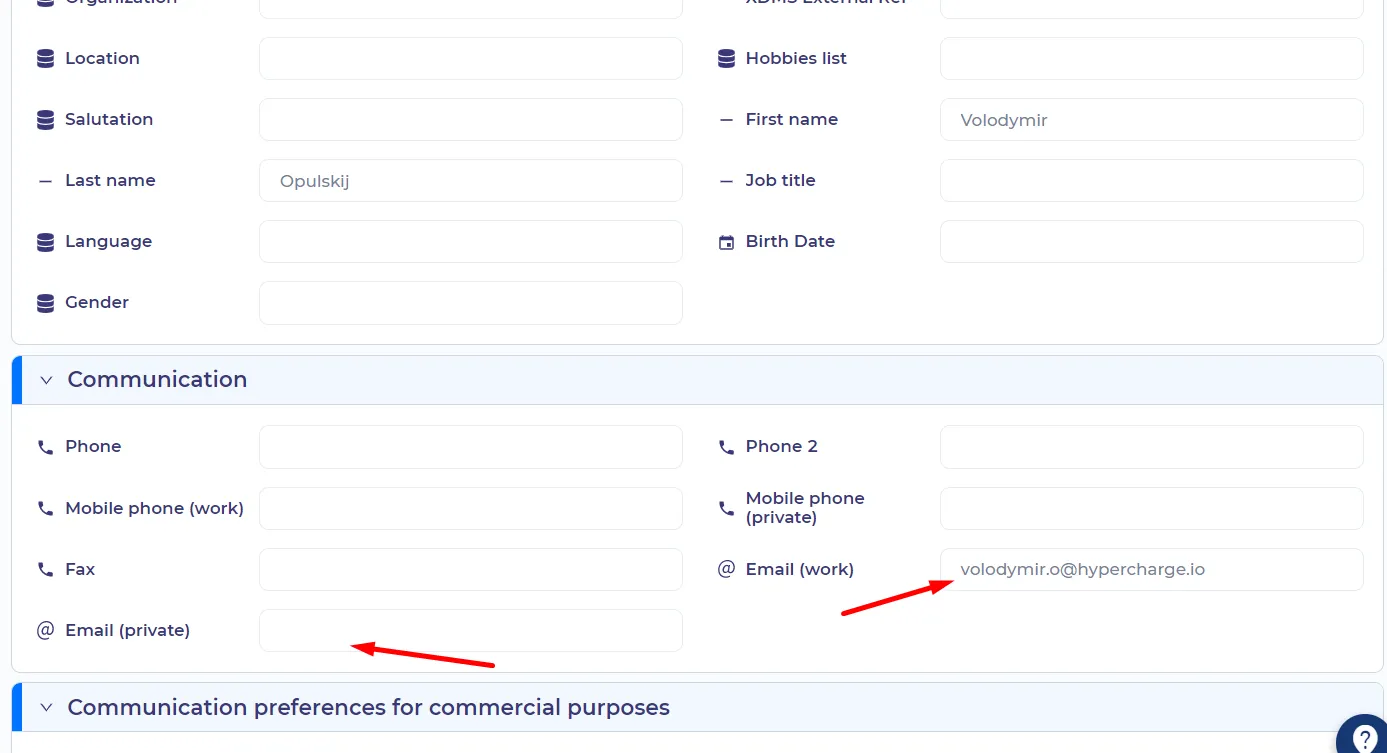This screenshot has width=1387, height=753.
Task: Focus the Email (private) input field
Action: (471, 631)
